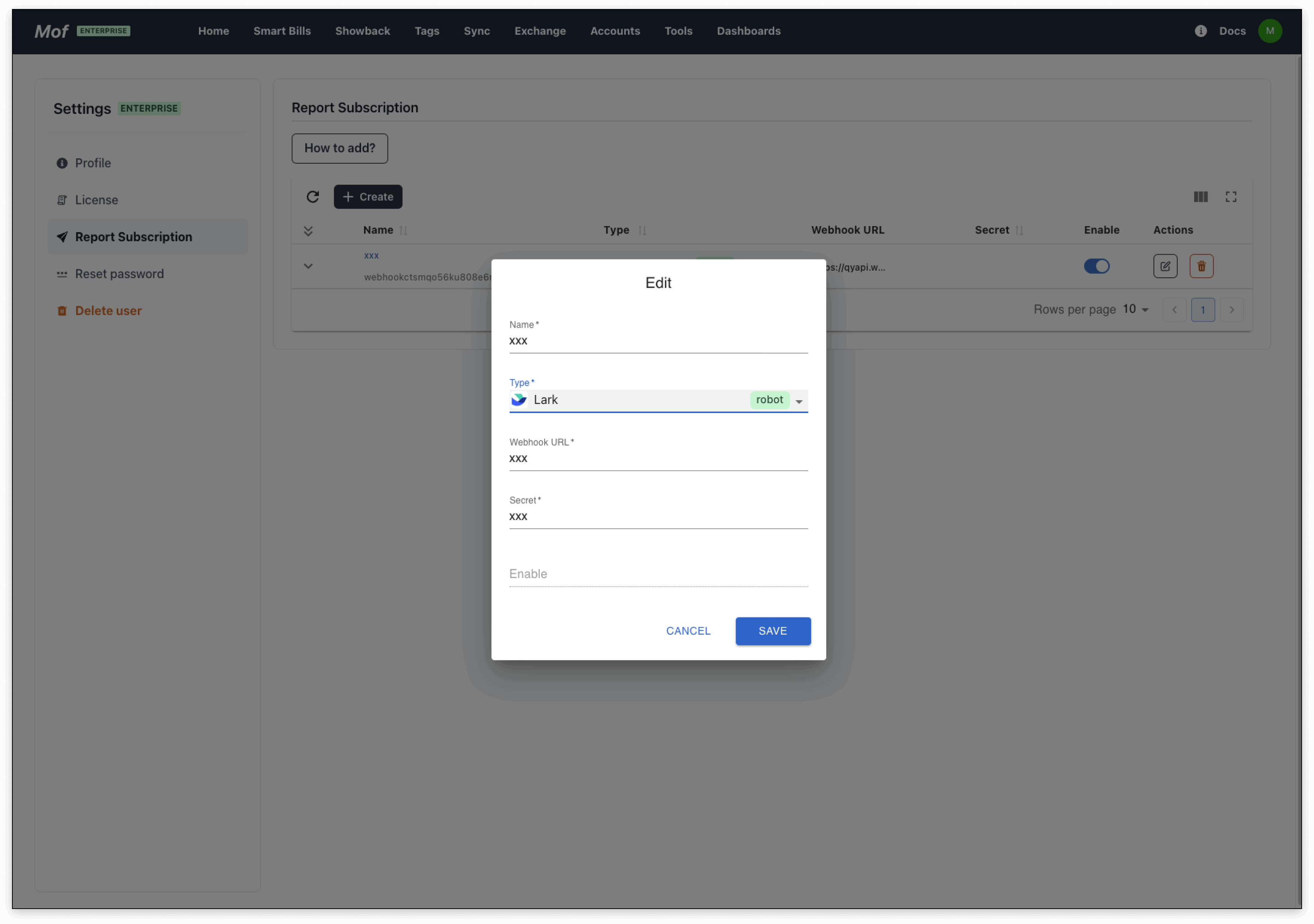Image resolution: width=1314 pixels, height=924 pixels.
Task: Sort by Secret column sort icon
Action: click(x=1019, y=231)
